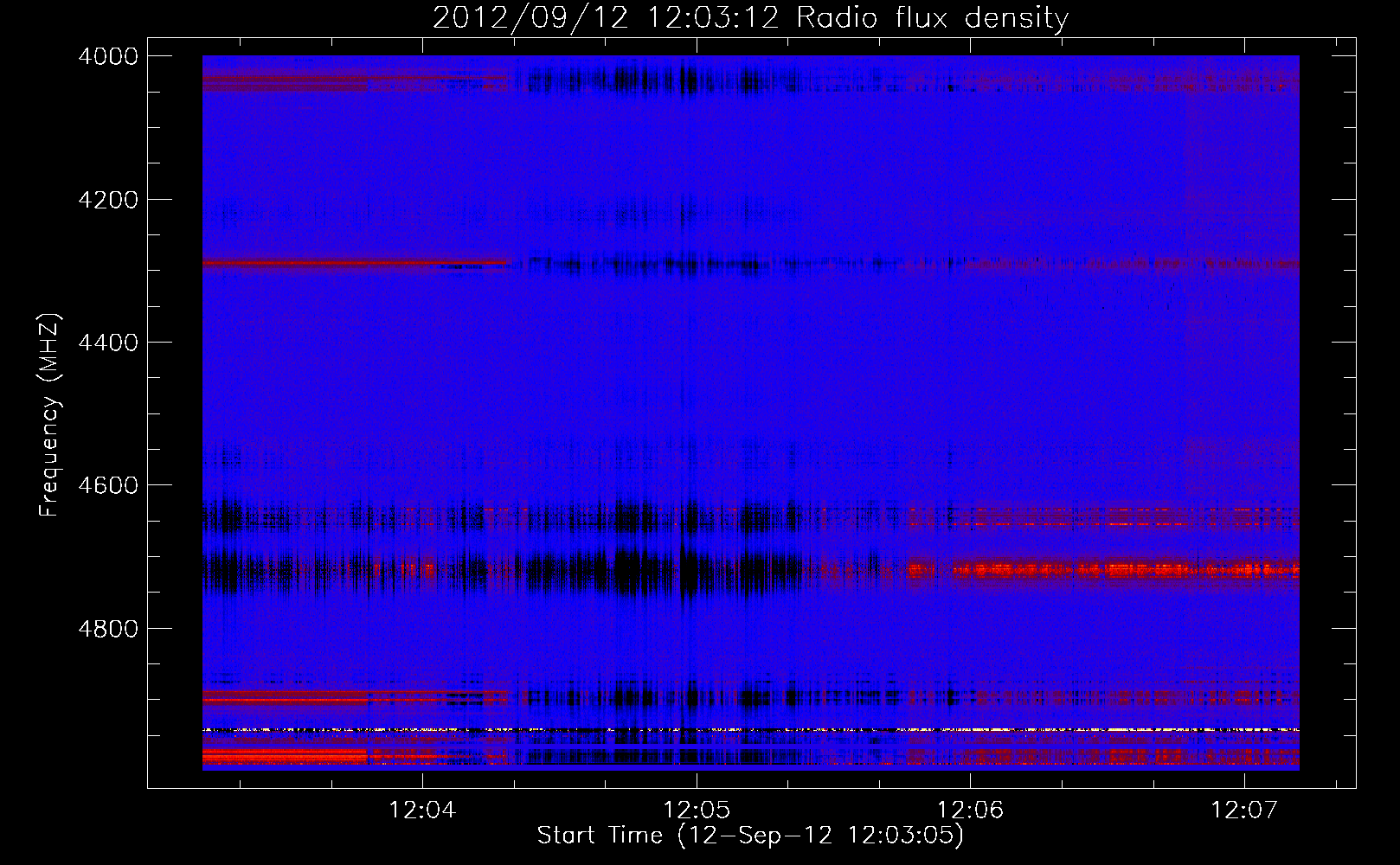
Task: Select the 4800 frequency tick label
Action: click(108, 629)
